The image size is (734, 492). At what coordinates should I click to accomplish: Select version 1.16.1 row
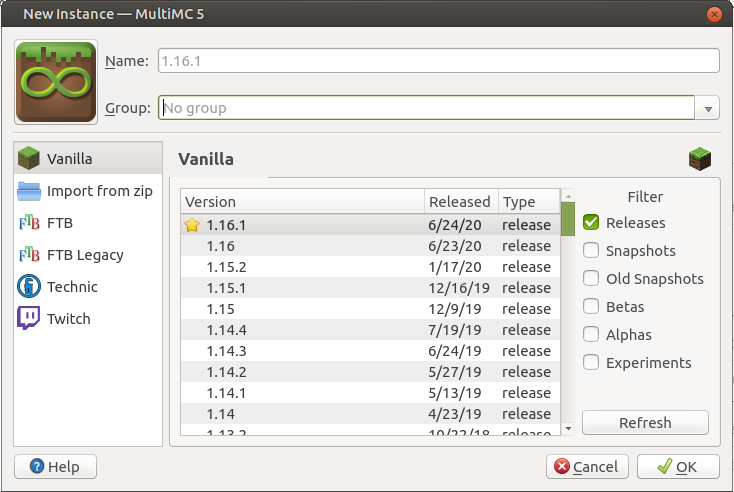click(x=370, y=225)
